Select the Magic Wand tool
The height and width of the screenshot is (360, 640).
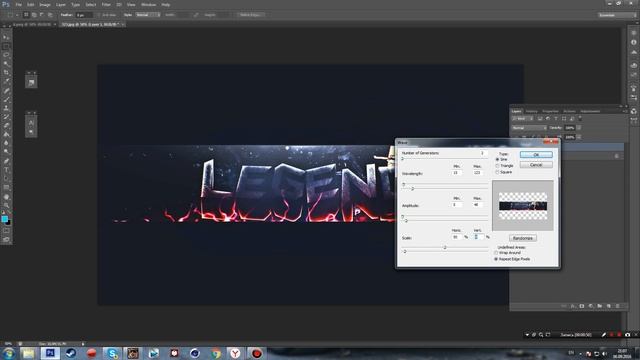tap(6, 64)
